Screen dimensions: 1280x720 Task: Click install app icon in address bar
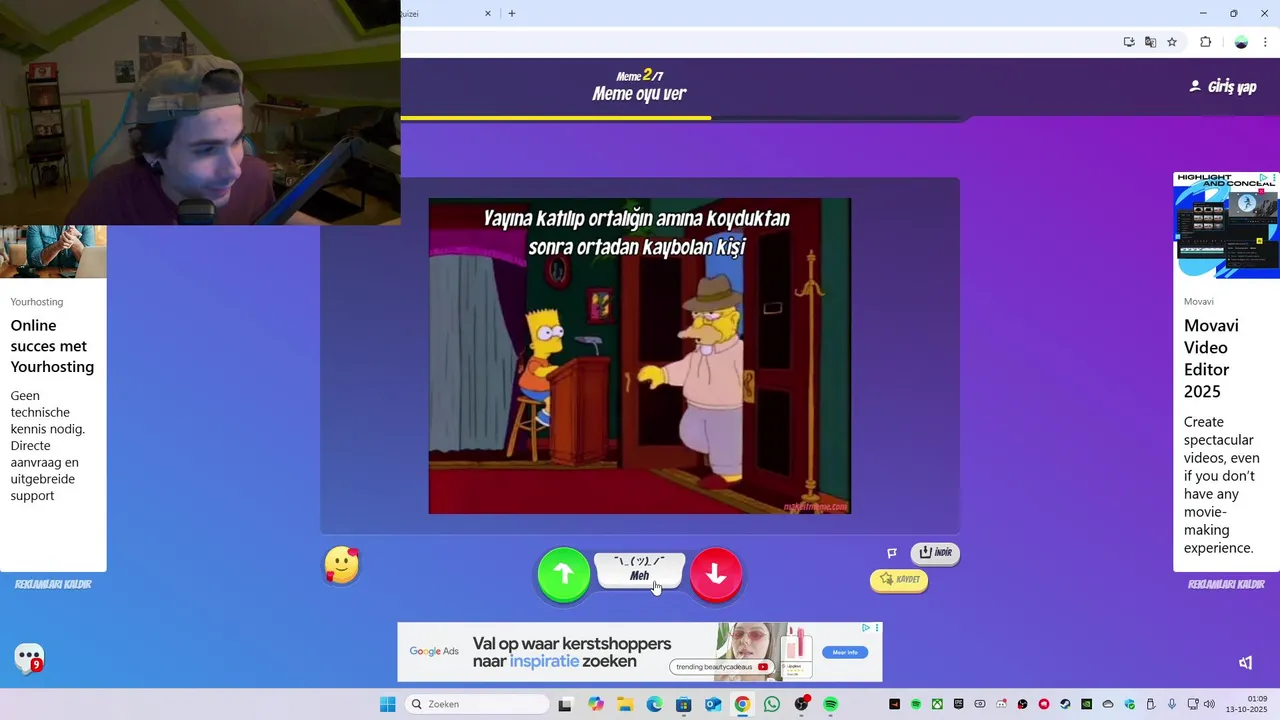pos(1129,42)
